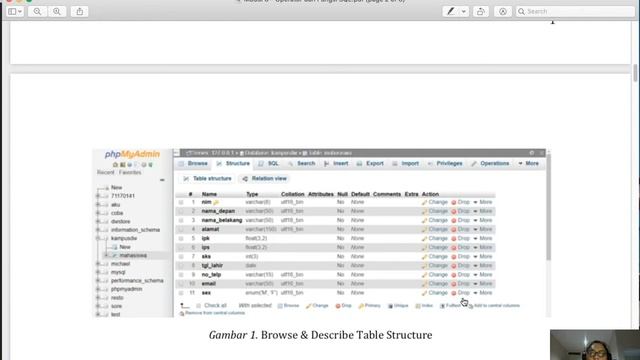Click the zoom out magnifier in Preview toolbar
640x360 pixels.
[x=37, y=11]
